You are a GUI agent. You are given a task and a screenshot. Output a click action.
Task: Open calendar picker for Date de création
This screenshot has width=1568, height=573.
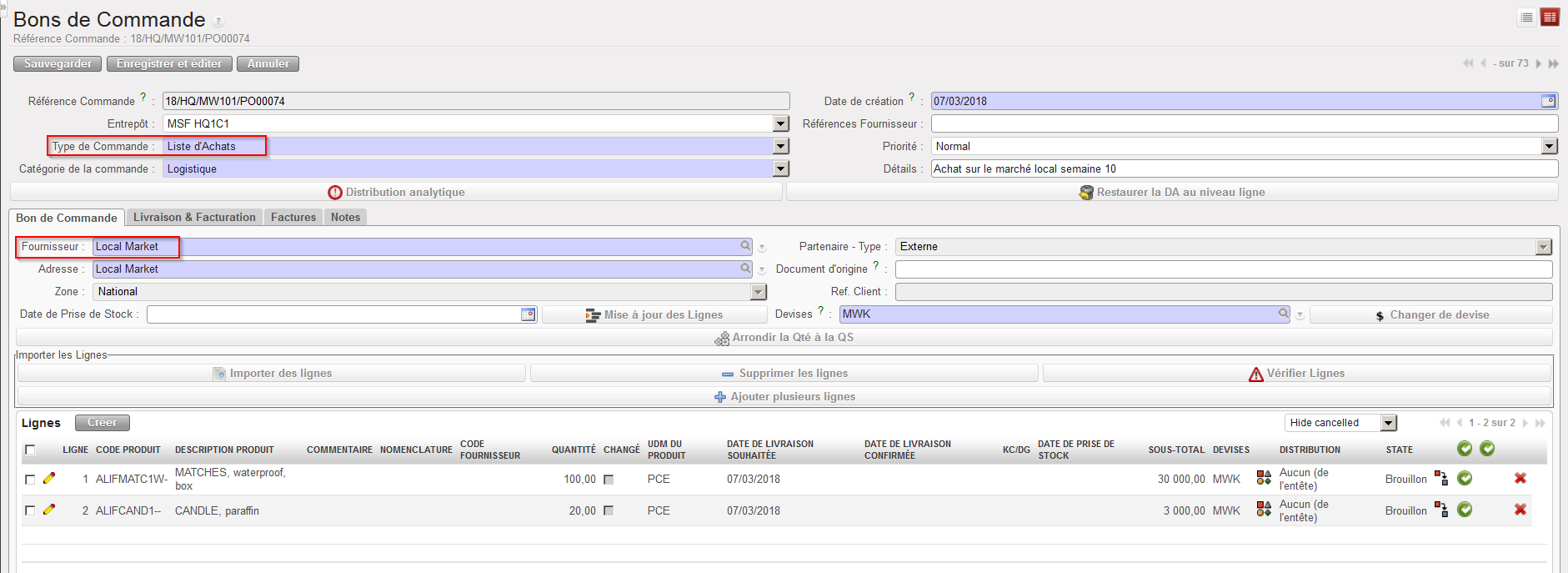click(1548, 101)
